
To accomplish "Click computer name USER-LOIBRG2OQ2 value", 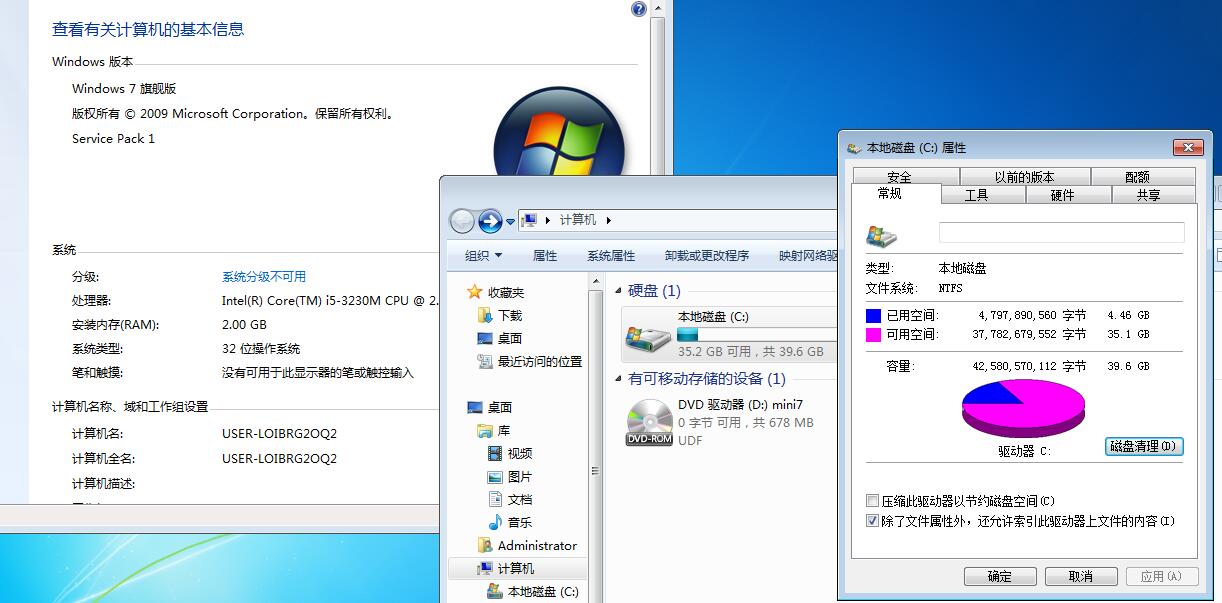I will click(279, 434).
